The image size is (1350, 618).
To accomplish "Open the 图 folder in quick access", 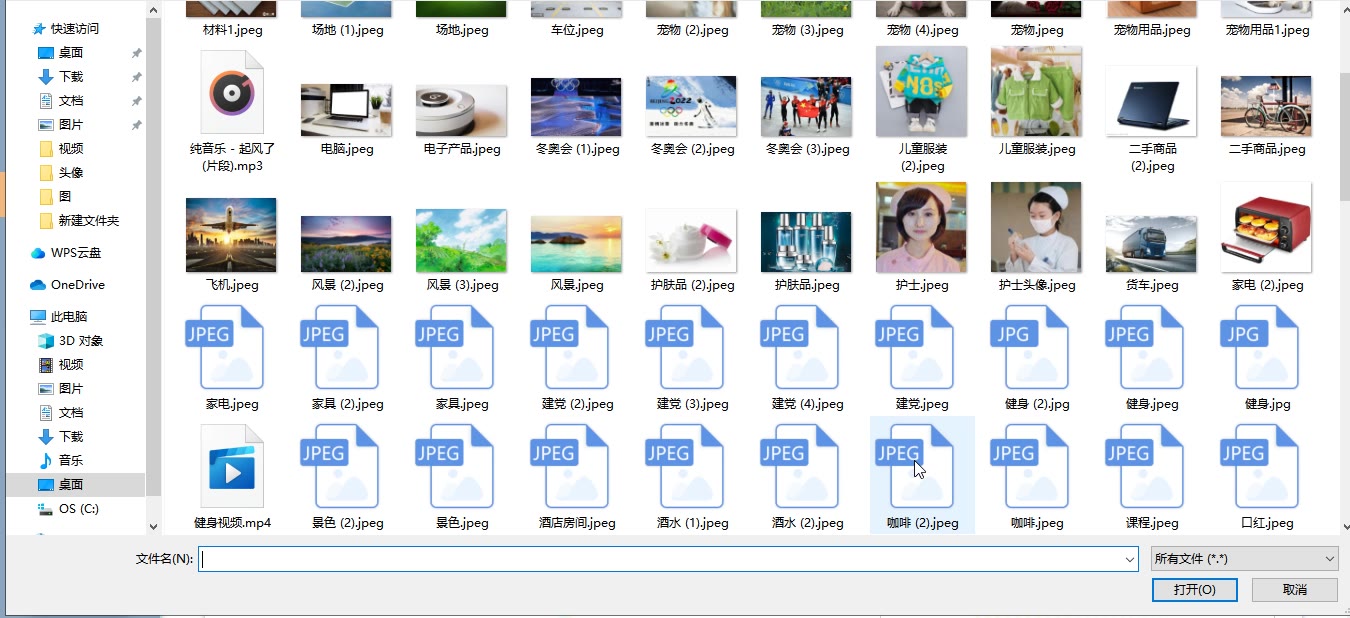I will point(54,197).
